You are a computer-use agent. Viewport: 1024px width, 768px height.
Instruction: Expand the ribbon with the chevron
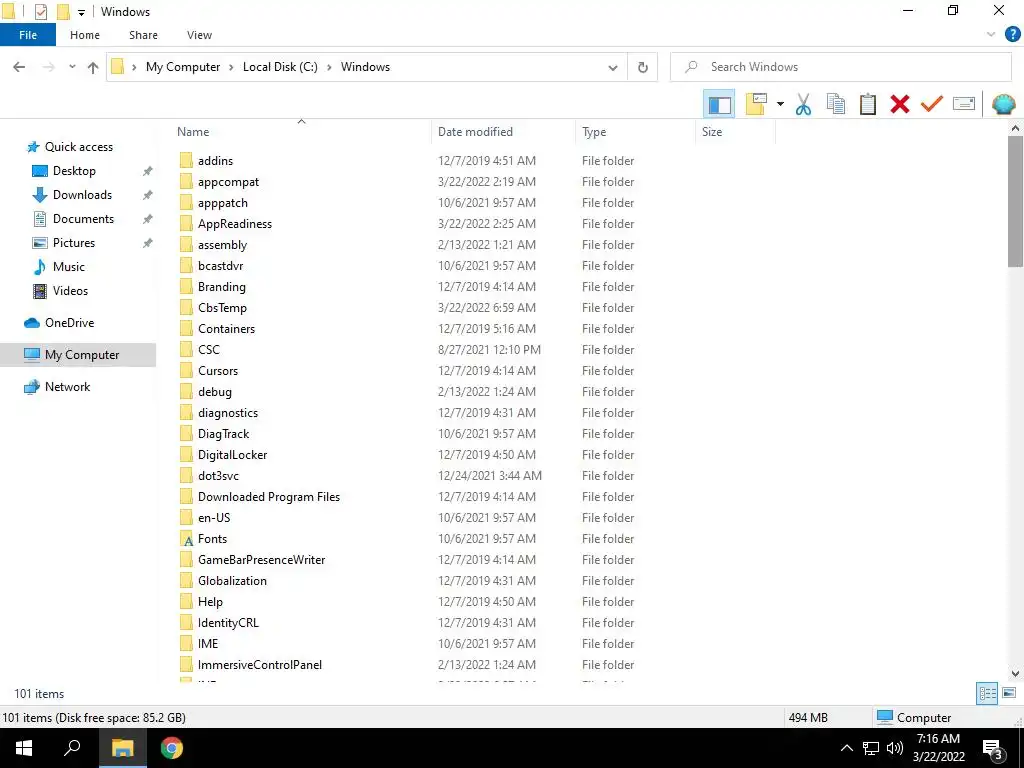[x=991, y=35]
